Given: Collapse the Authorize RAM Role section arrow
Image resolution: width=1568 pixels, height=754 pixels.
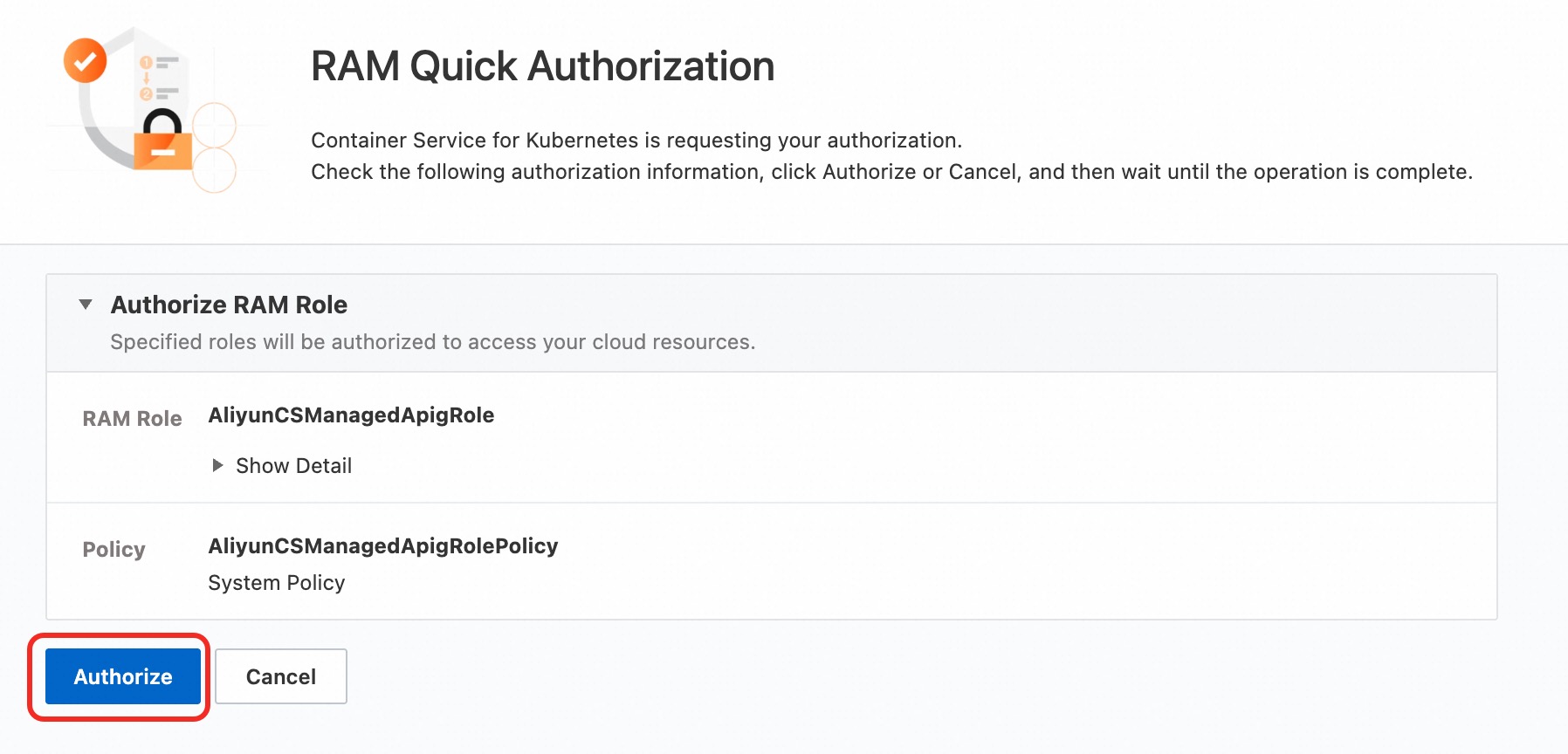Looking at the screenshot, I should (86, 305).
